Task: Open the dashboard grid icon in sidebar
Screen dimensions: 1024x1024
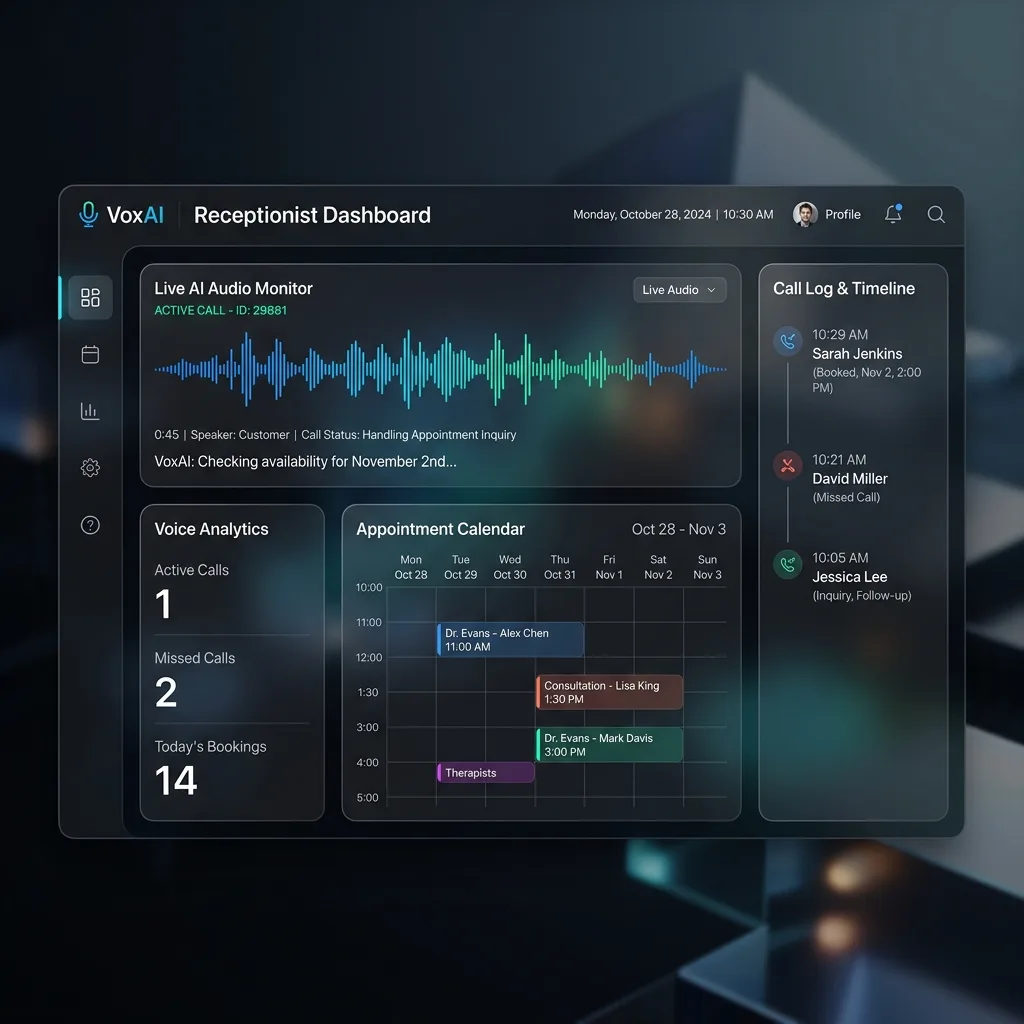Action: pyautogui.click(x=90, y=298)
